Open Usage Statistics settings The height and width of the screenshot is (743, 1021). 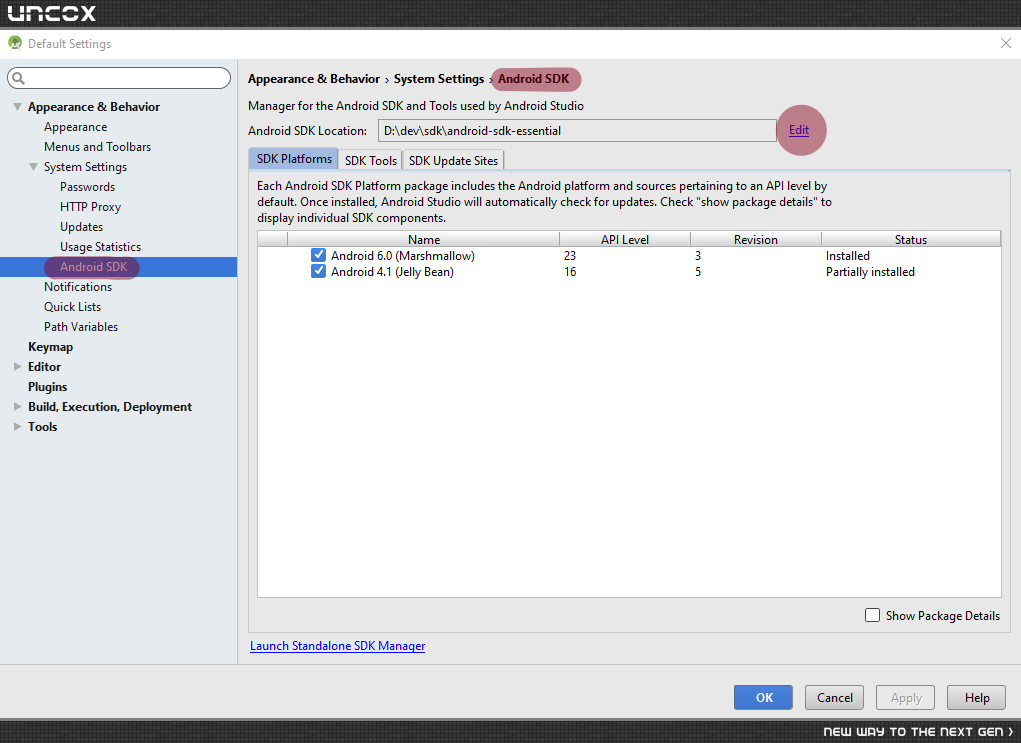[100, 247]
